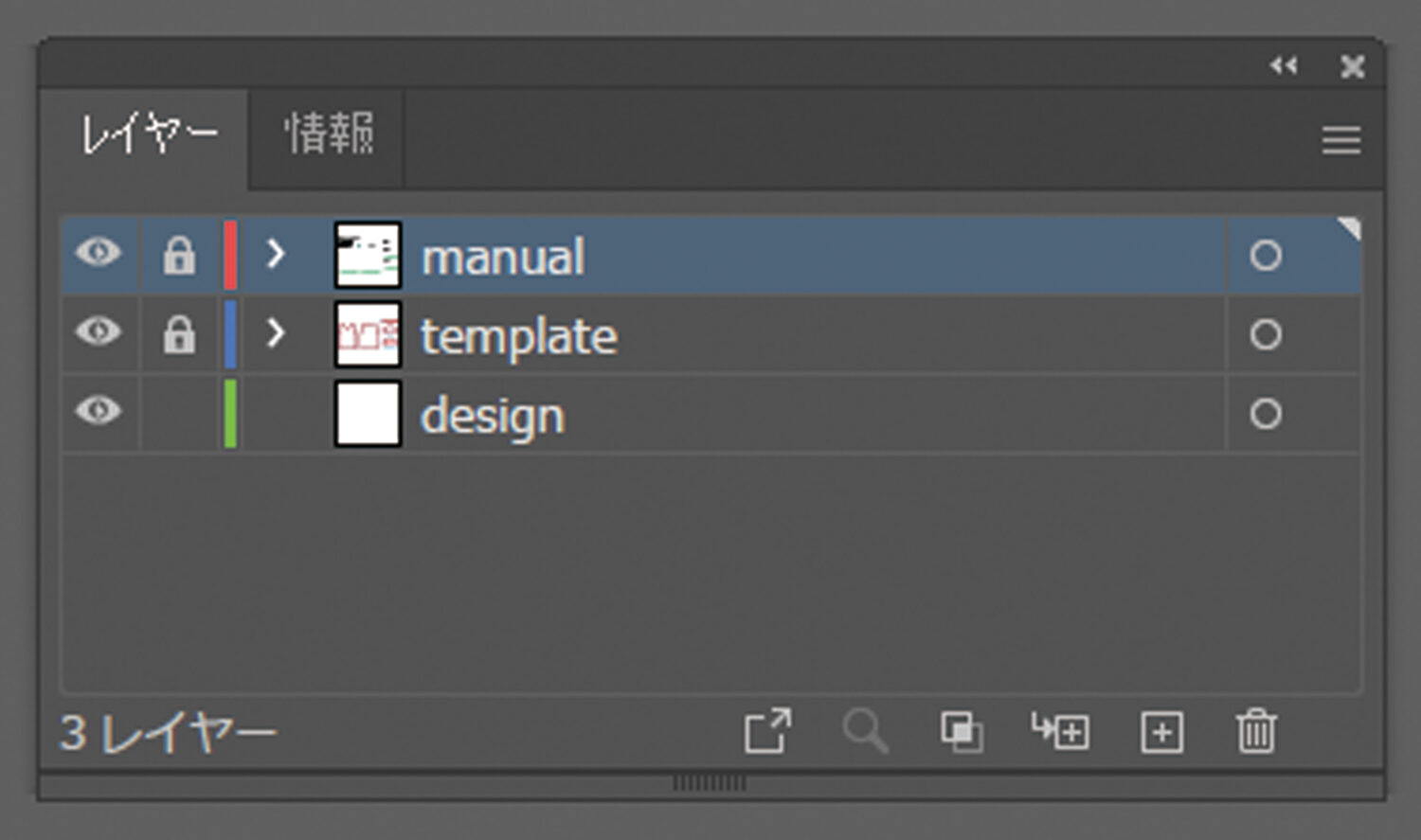
Task: Select the レイヤー tab
Action: click(x=148, y=134)
